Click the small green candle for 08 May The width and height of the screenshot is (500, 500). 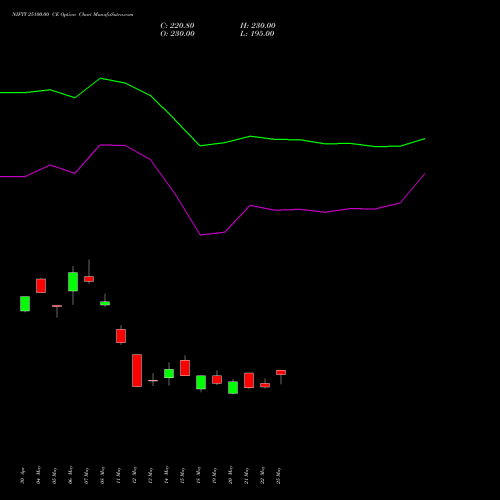pos(105,303)
